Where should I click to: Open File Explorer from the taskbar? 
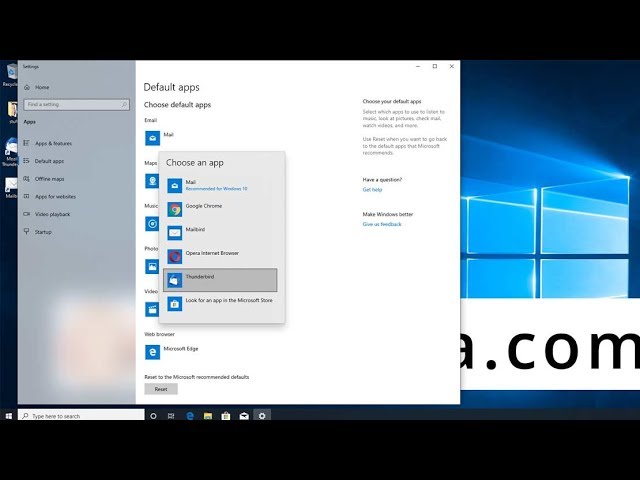coord(208,416)
